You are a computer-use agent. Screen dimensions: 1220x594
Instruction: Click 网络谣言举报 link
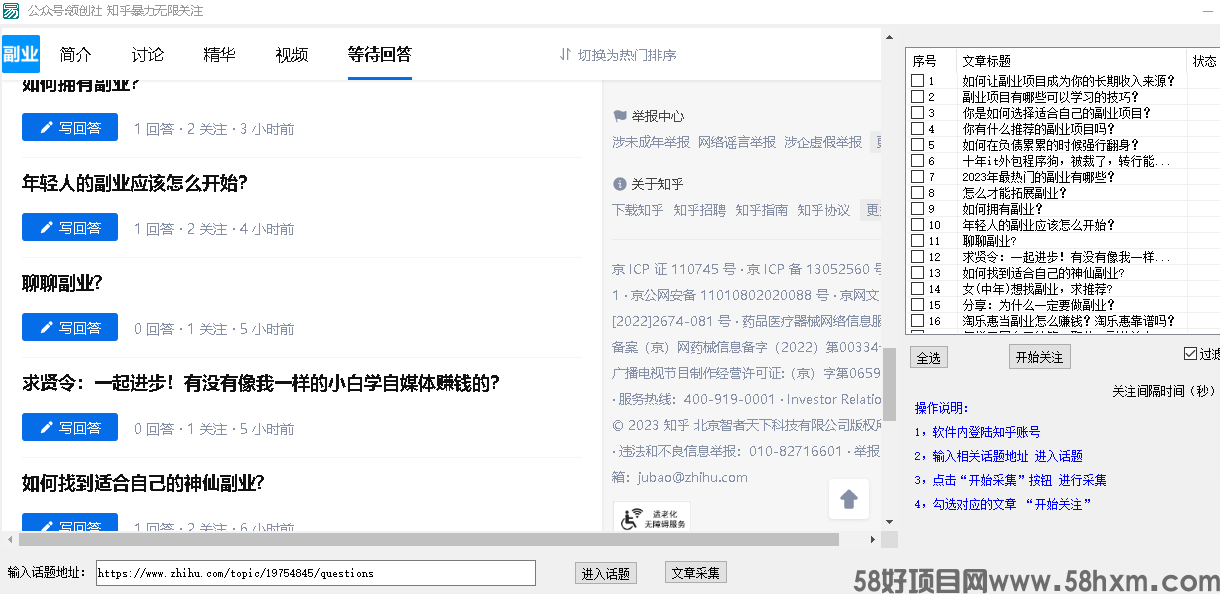737,142
